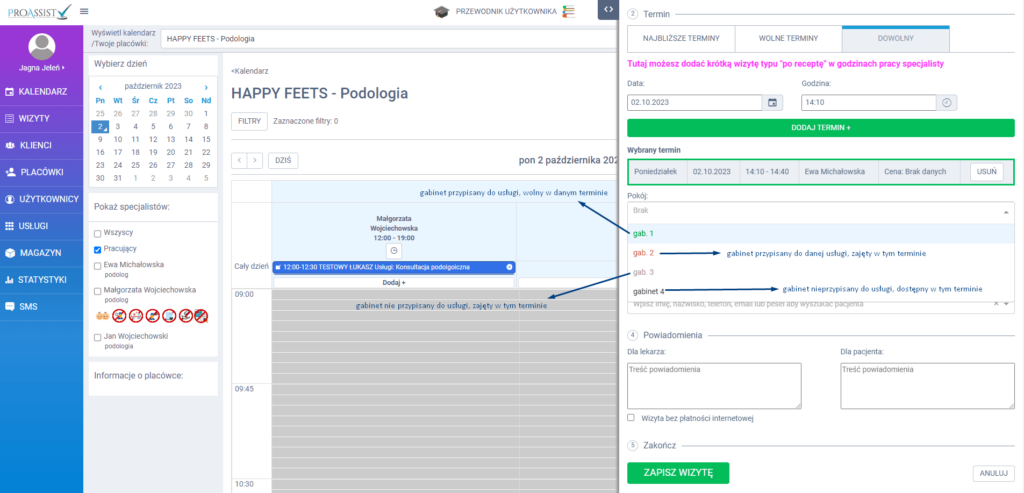Click the Zapisz wizytę button
1024x493 pixels.
point(677,473)
